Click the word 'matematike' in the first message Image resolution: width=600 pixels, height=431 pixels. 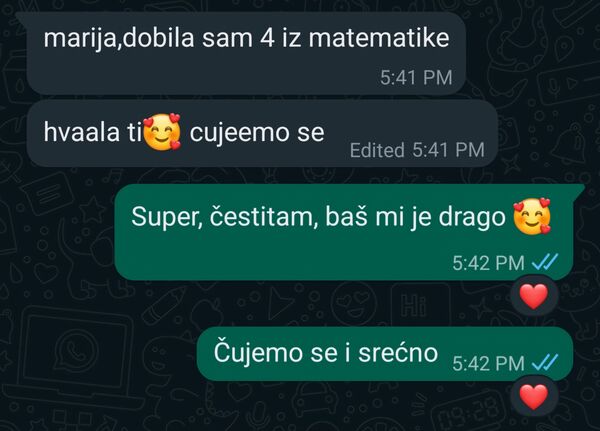click(378, 38)
